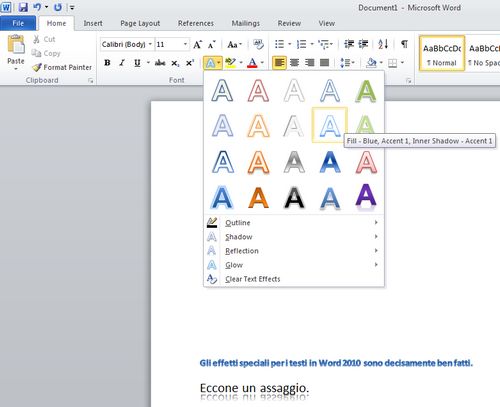Switch to the Review tab
This screenshot has height=407, width=500.
click(289, 23)
